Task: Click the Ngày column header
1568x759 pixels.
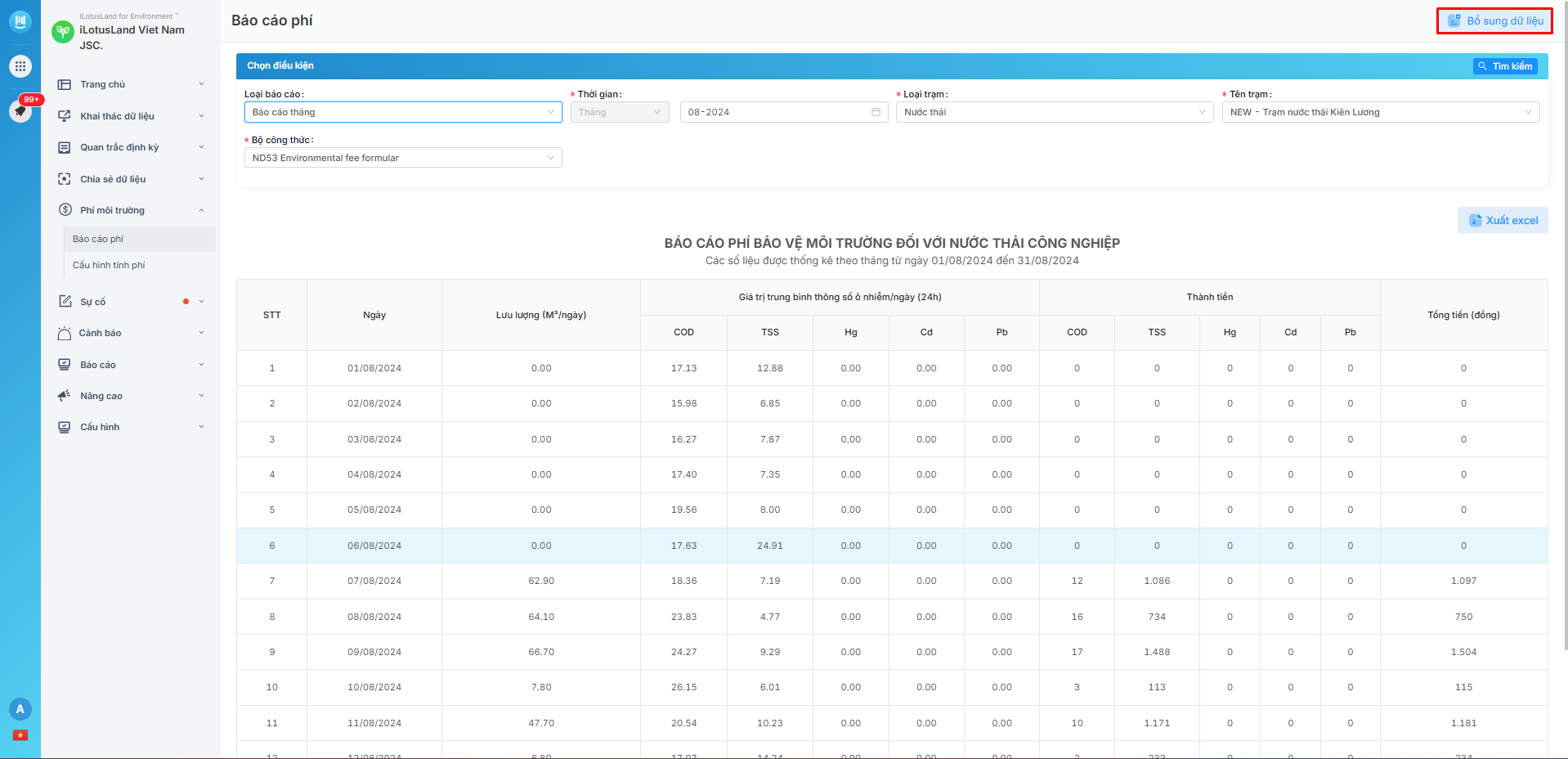Action: pyautogui.click(x=374, y=315)
